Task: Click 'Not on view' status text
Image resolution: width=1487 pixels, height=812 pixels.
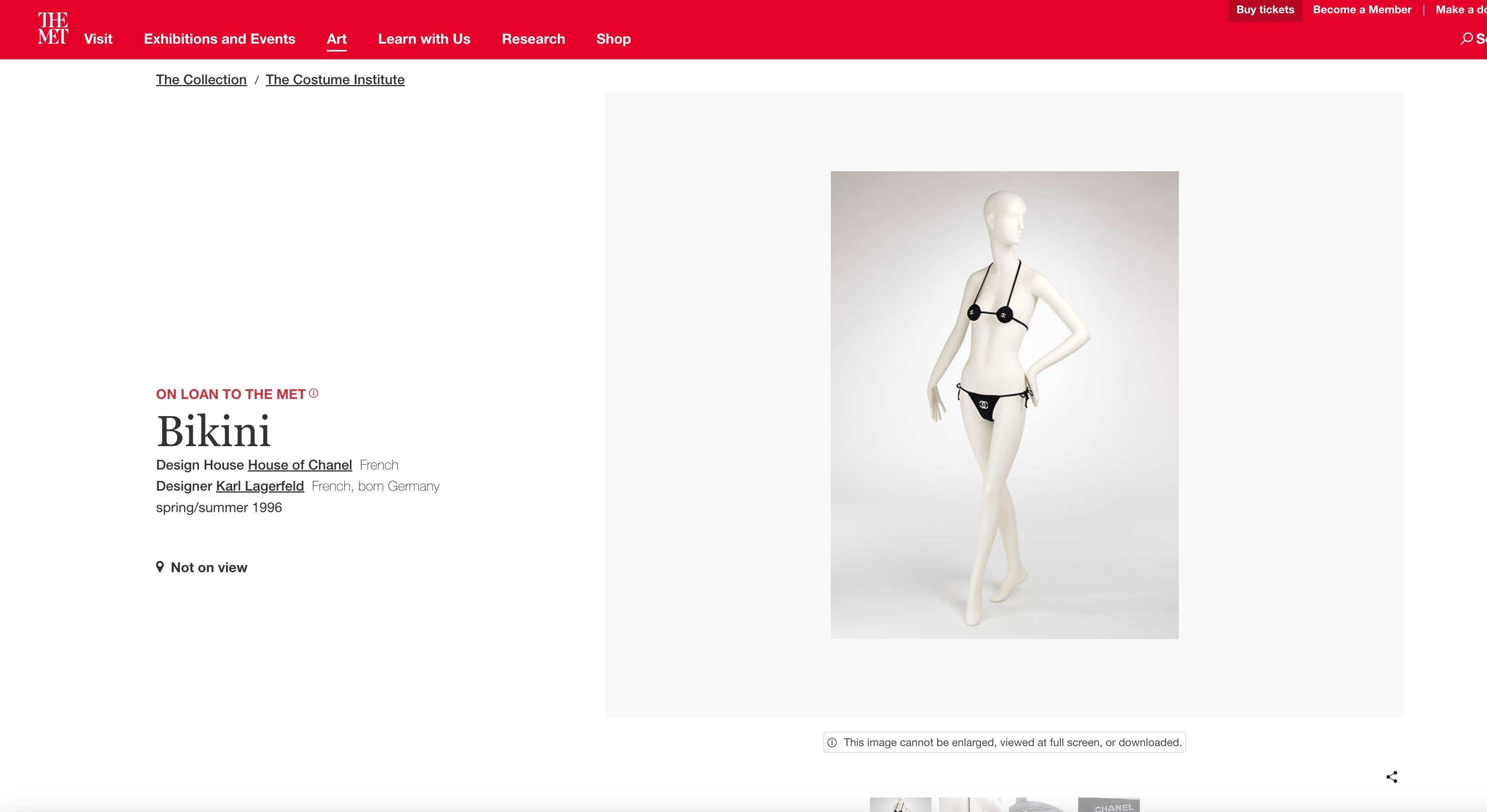Action: pyautogui.click(x=209, y=568)
